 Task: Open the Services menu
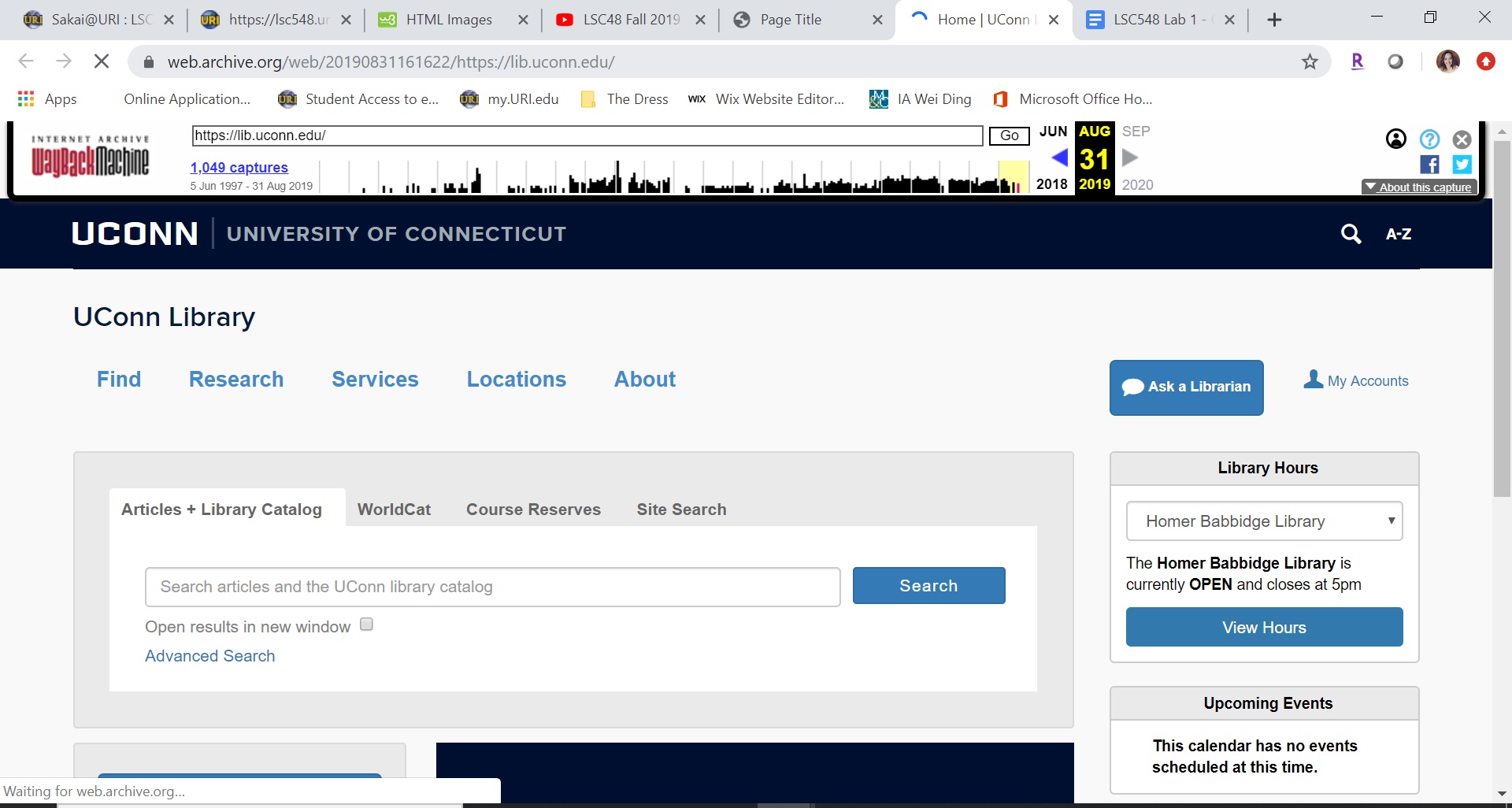pos(375,380)
